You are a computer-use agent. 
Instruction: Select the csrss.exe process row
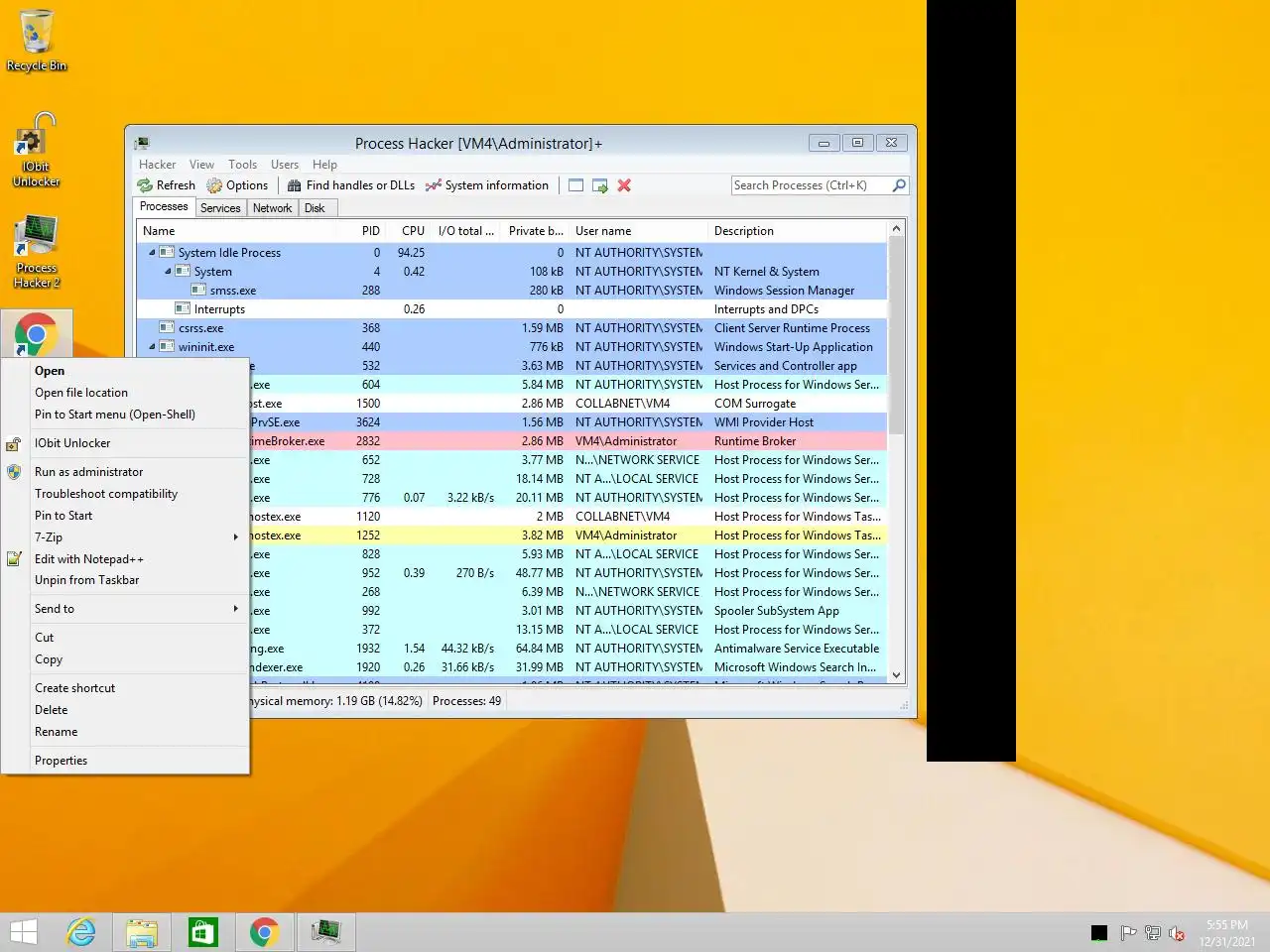(x=512, y=328)
